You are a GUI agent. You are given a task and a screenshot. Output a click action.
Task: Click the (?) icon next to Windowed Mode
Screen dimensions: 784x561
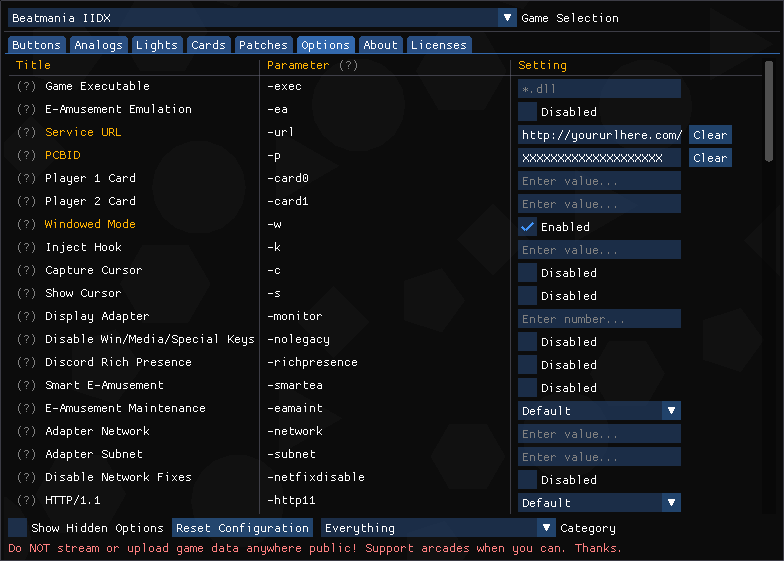pos(26,224)
